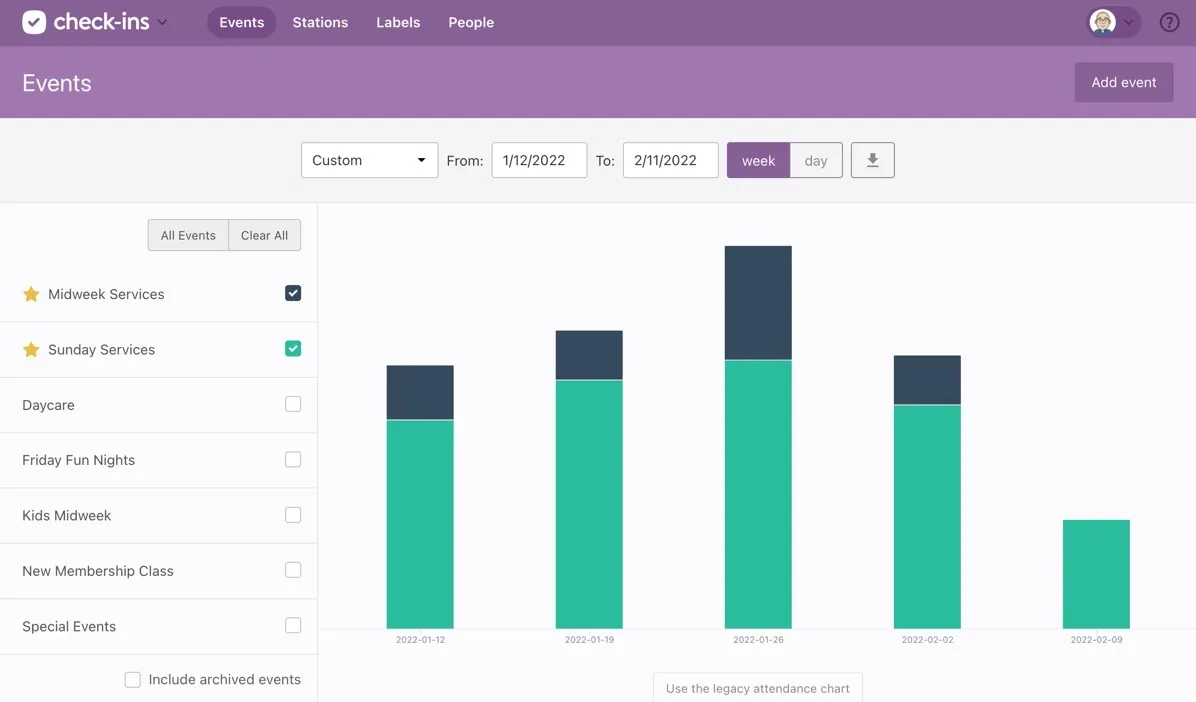The image size is (1196, 702).
Task: Open the Custom date range dropdown
Action: 369,160
